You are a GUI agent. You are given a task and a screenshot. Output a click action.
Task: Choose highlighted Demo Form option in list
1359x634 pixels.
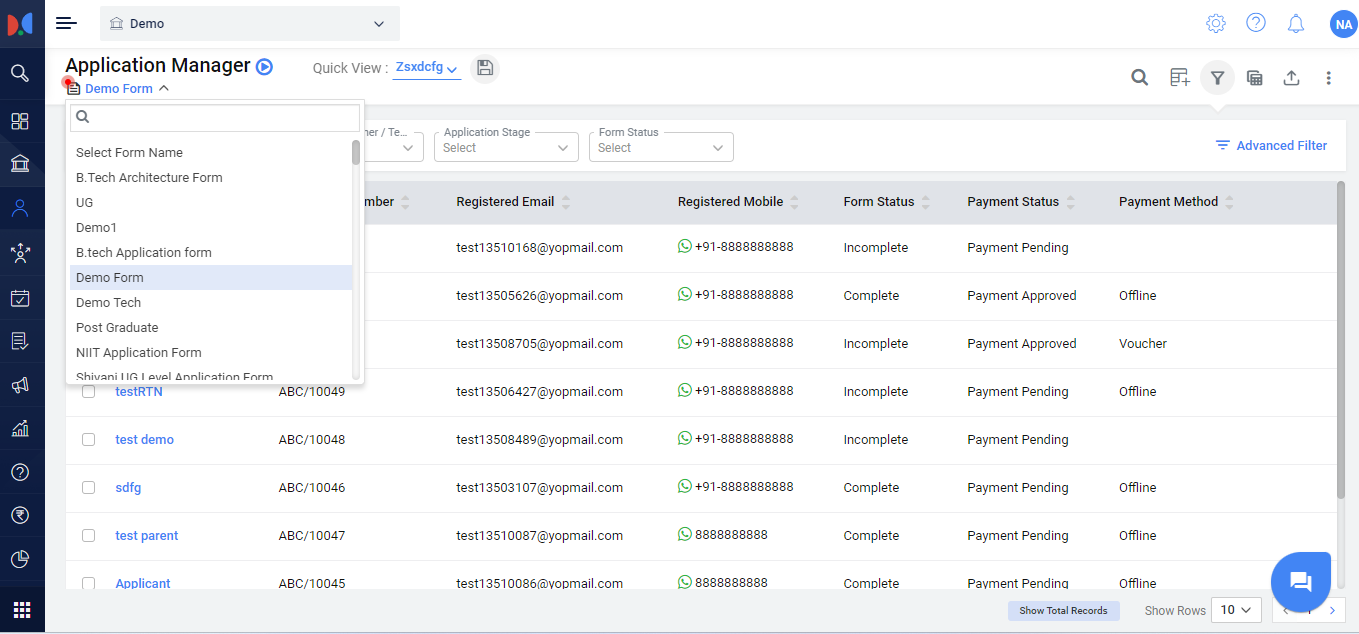211,278
